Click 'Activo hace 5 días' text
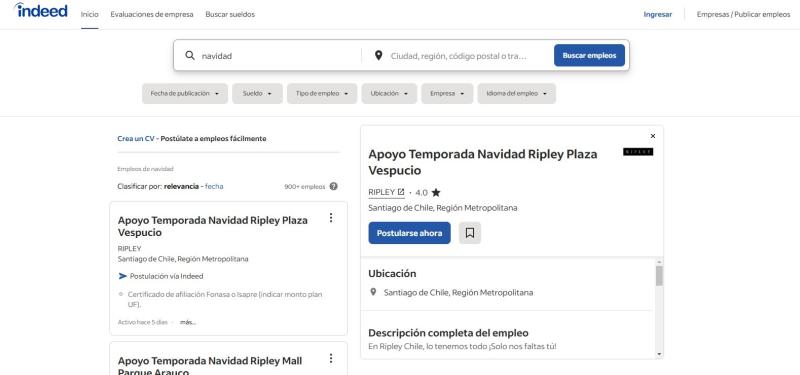The image size is (800, 375). click(x=143, y=322)
